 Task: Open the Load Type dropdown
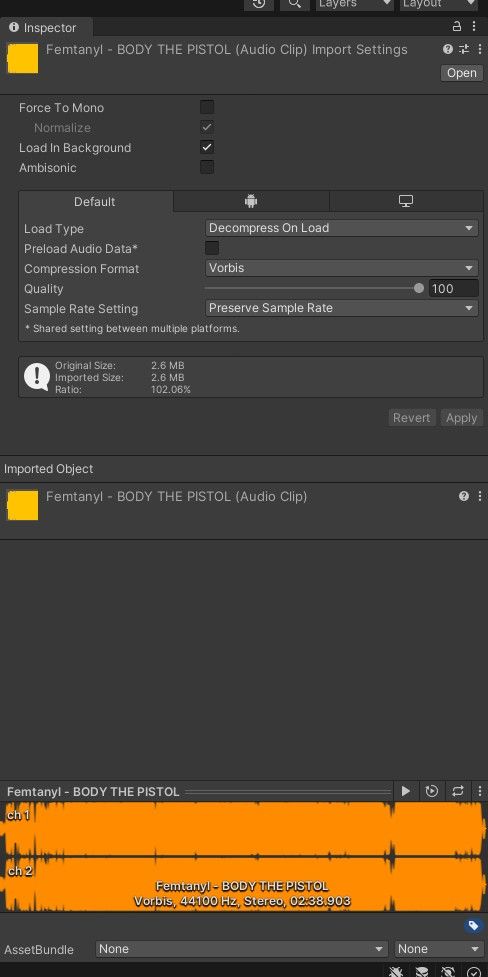[x=342, y=228]
